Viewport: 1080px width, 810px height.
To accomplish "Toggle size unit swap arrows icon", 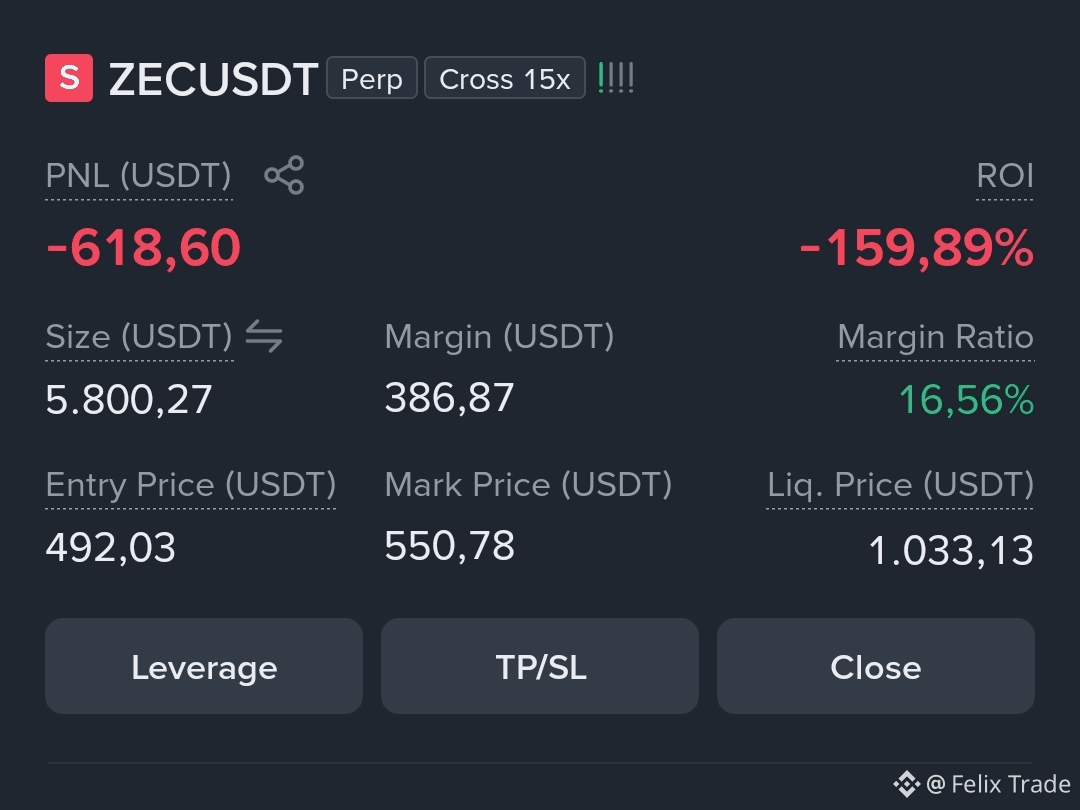I will pos(264,336).
